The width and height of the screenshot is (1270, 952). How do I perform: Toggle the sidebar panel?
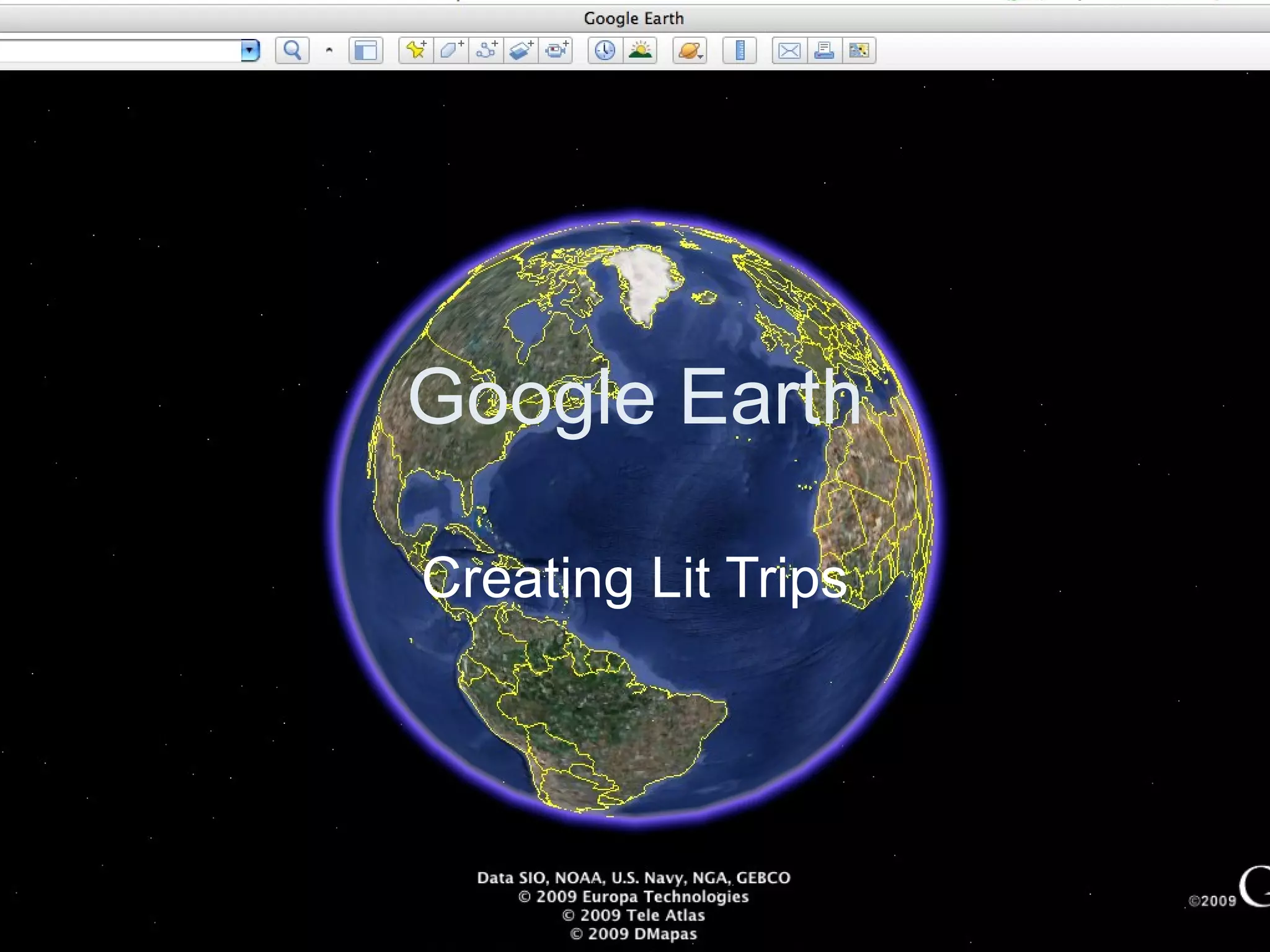coord(365,50)
